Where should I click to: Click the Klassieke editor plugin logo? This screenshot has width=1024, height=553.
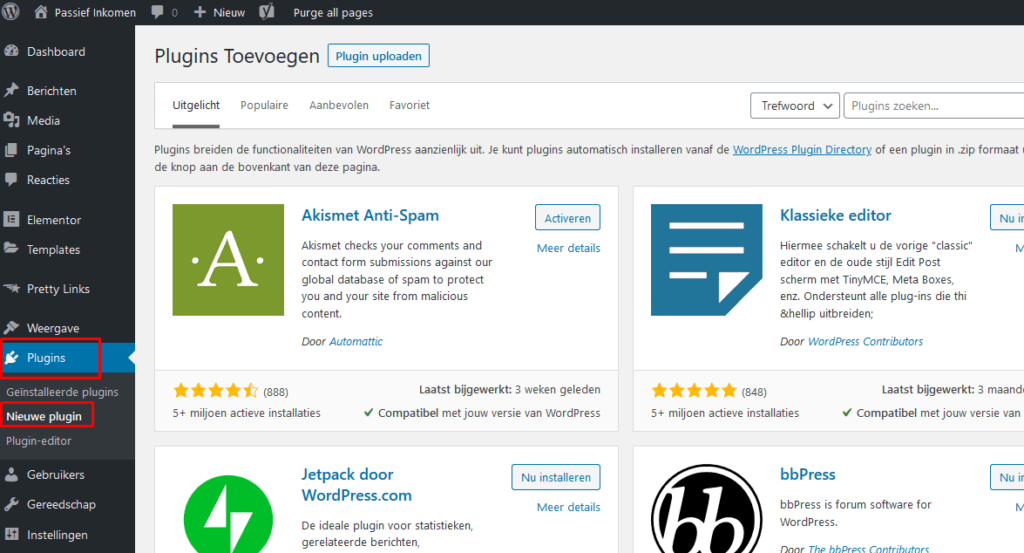point(707,260)
